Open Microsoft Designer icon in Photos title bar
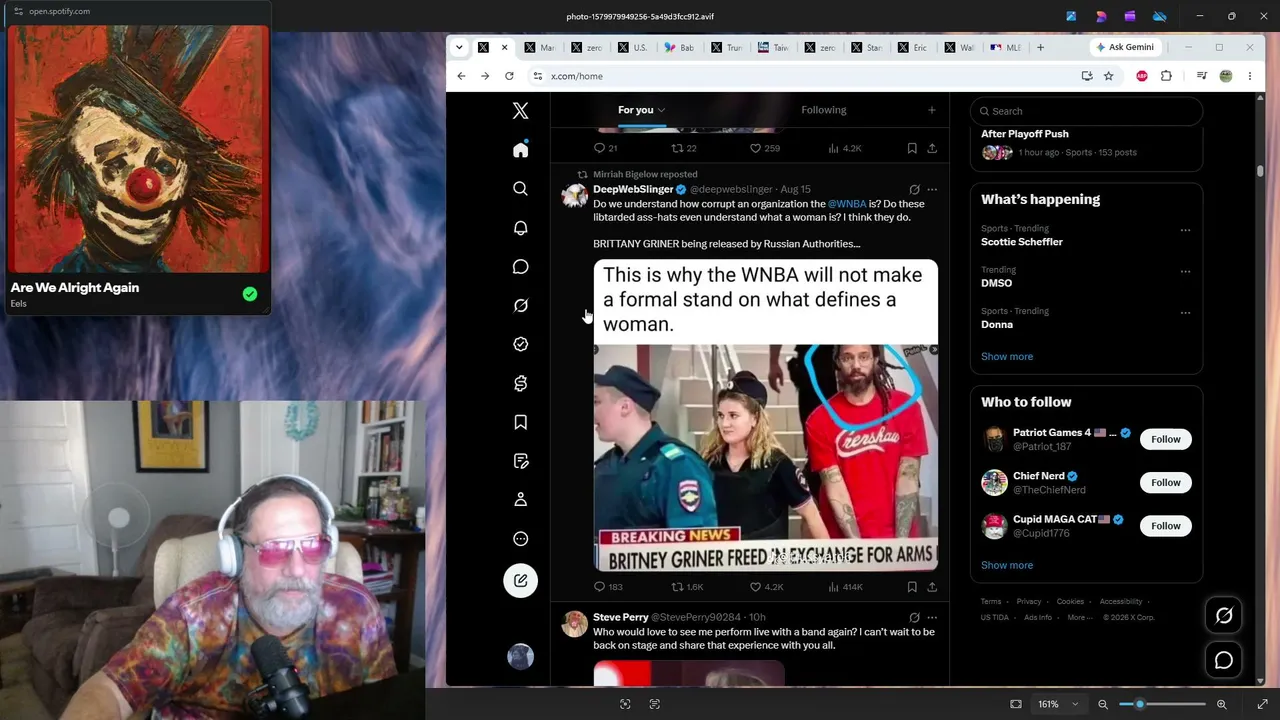 click(x=1101, y=16)
